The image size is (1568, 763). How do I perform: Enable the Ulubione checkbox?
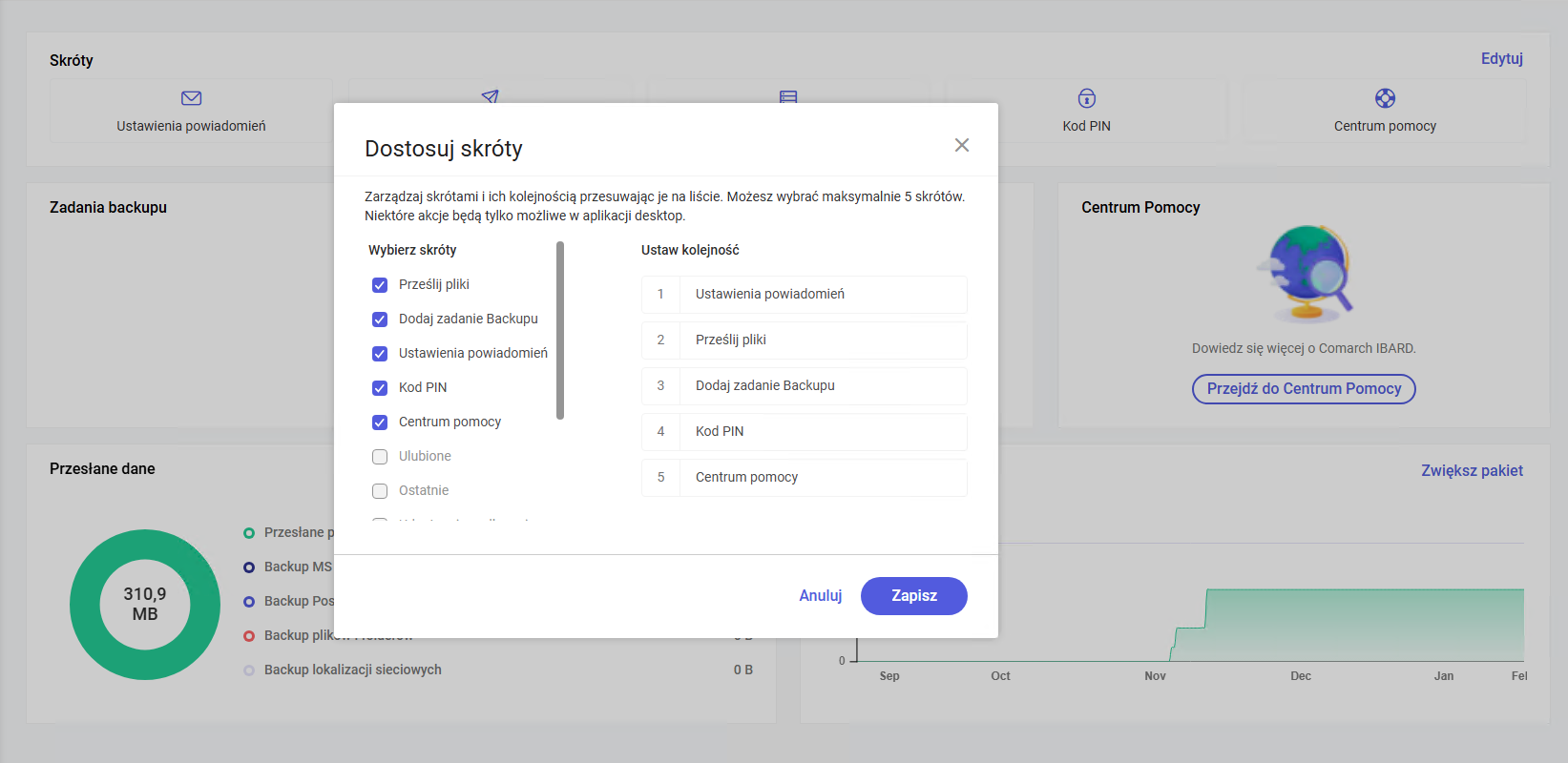click(x=380, y=457)
